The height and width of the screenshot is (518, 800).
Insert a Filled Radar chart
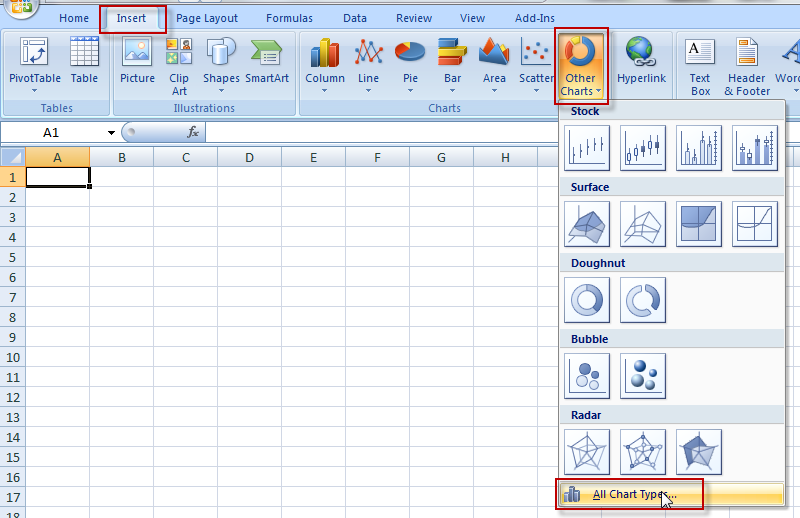pyautogui.click(x=699, y=452)
